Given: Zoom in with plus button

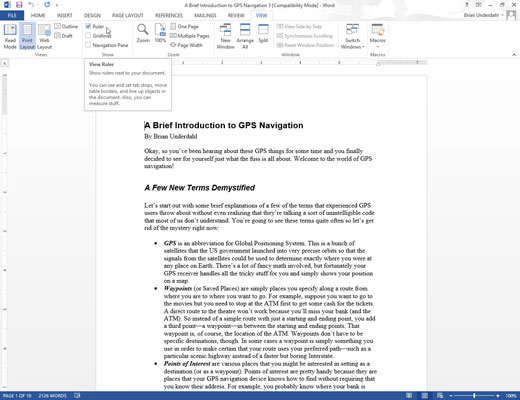Looking at the screenshot, I should pyautogui.click(x=498, y=396).
